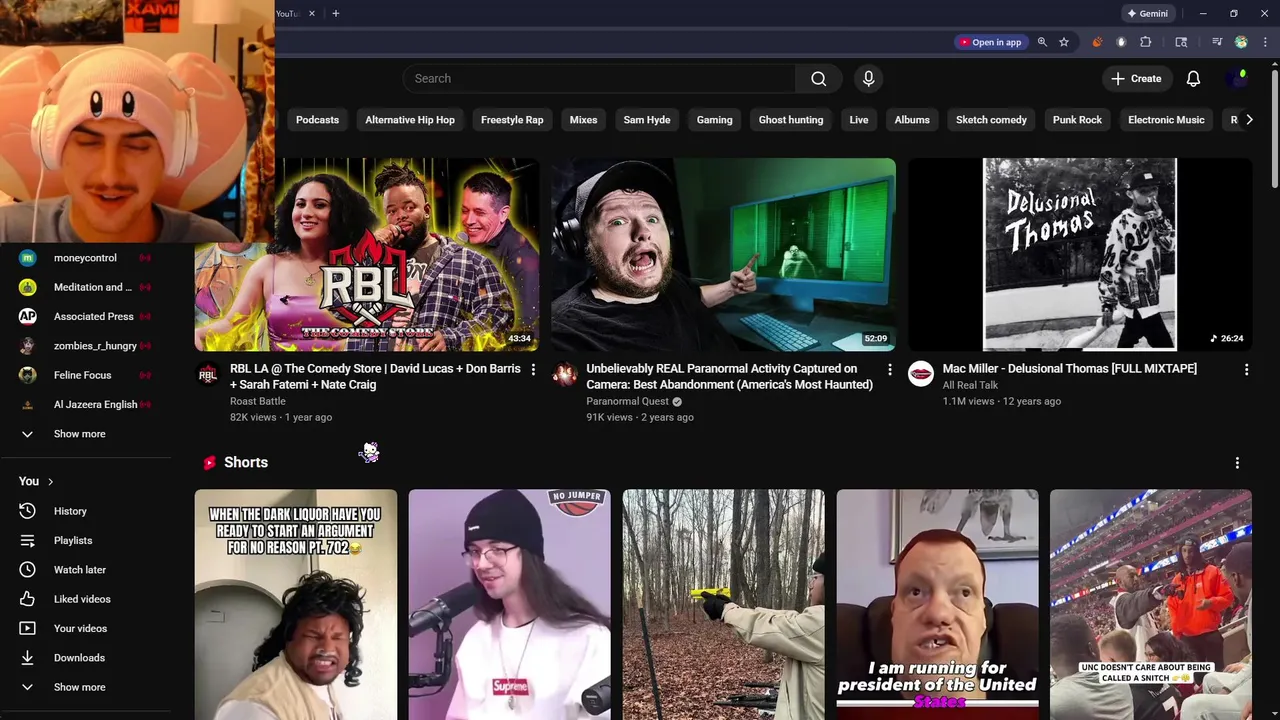This screenshot has width=1280, height=720.
Task: Open the hand-icon extension
Action: (1121, 42)
